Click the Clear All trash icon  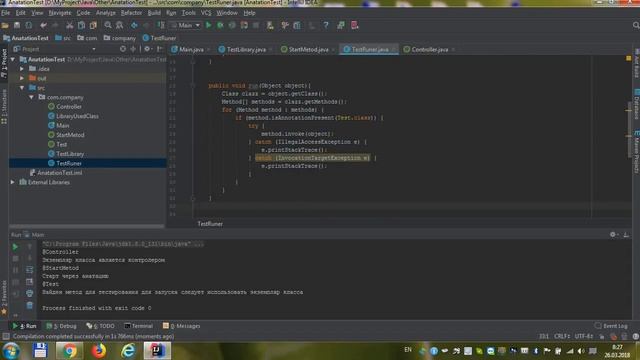[29, 305]
